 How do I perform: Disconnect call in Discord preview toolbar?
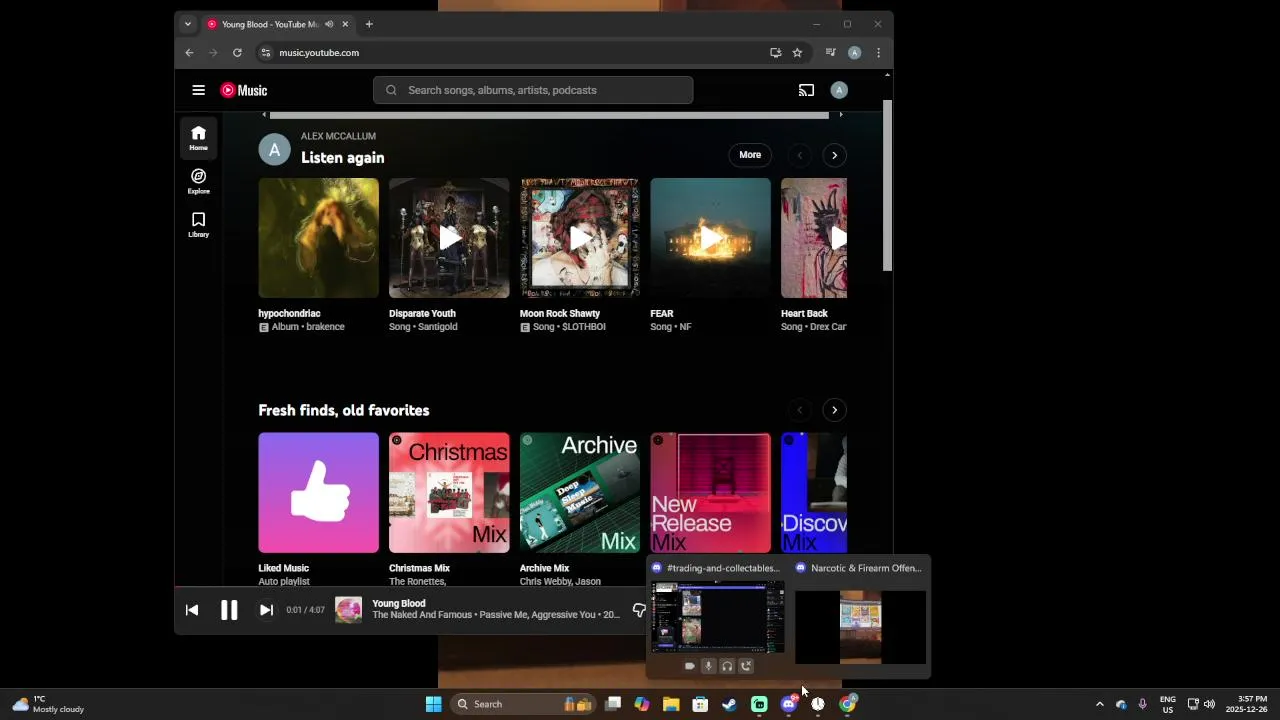click(746, 666)
